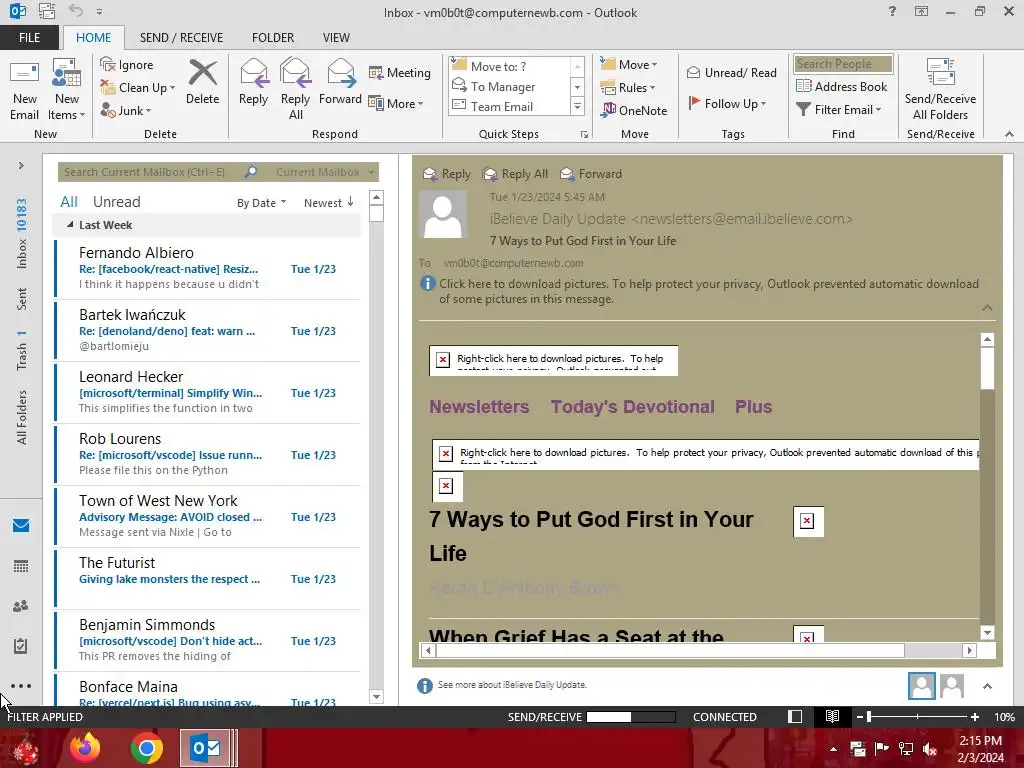Open Current Mailbox scope dropdown
The image size is (1024, 768).
325,172
